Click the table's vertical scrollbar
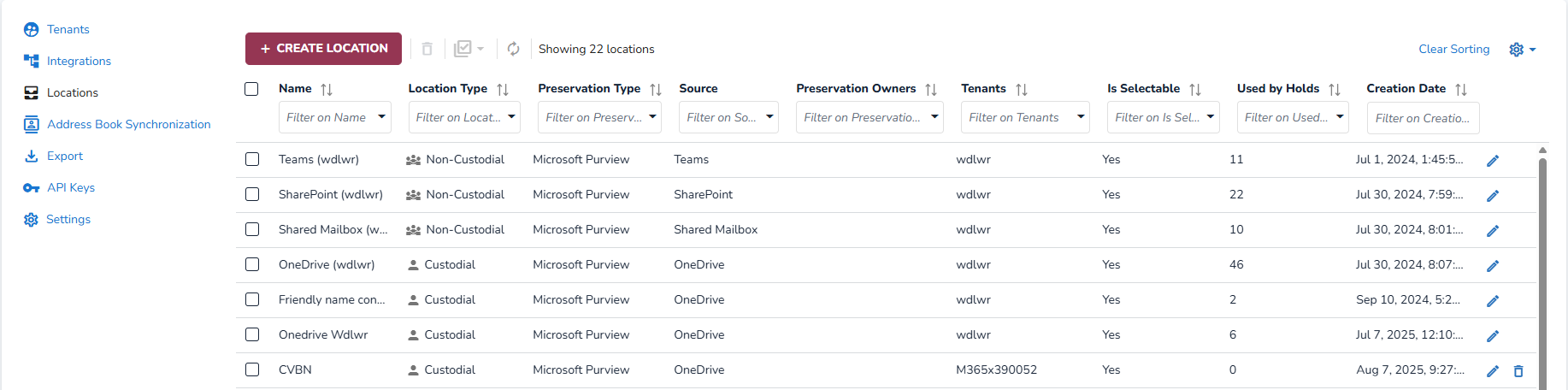The width and height of the screenshot is (1568, 390). coord(1542,274)
